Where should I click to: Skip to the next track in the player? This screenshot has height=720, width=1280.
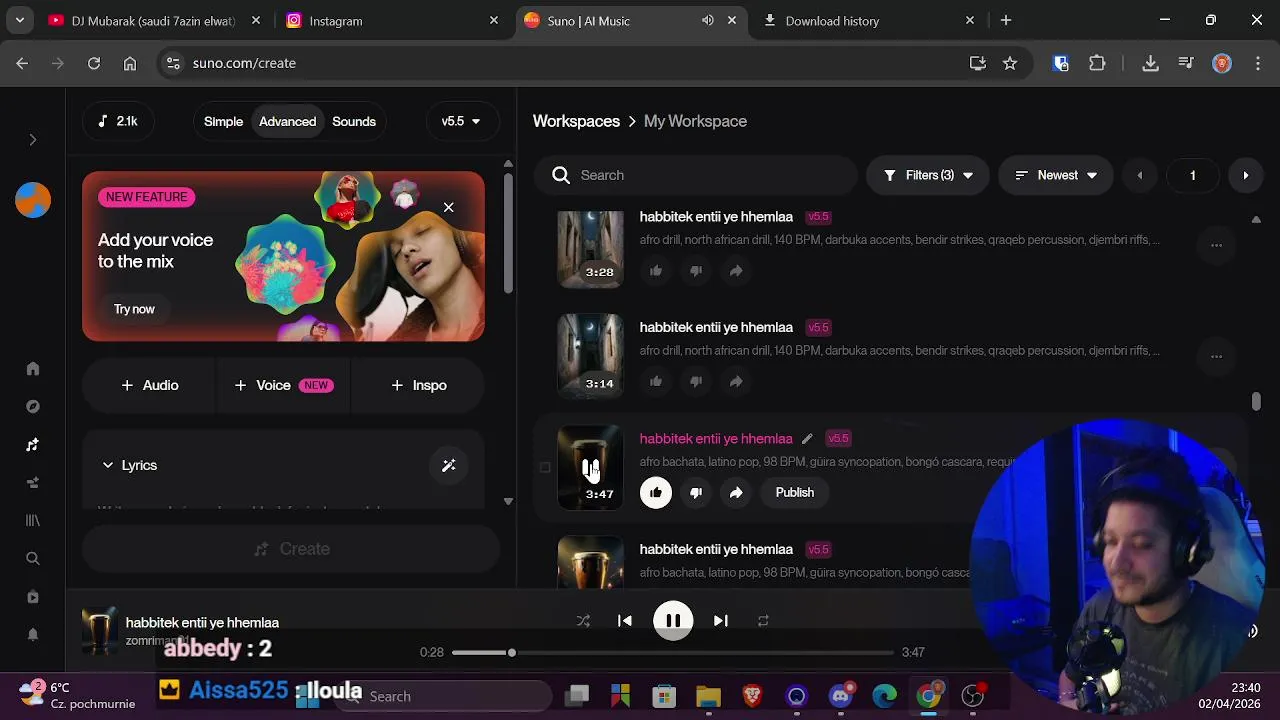pyautogui.click(x=720, y=621)
